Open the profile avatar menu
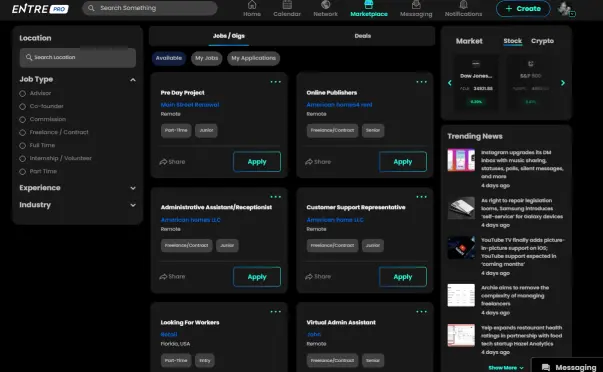 point(565,8)
